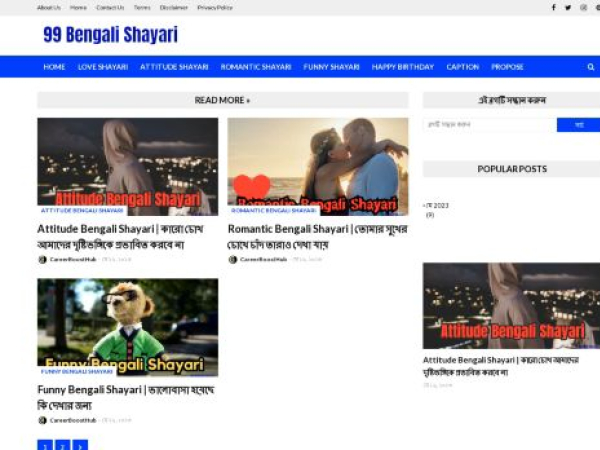Open Attitude Bengali Shayari post thumbnail in main grid

(128, 166)
